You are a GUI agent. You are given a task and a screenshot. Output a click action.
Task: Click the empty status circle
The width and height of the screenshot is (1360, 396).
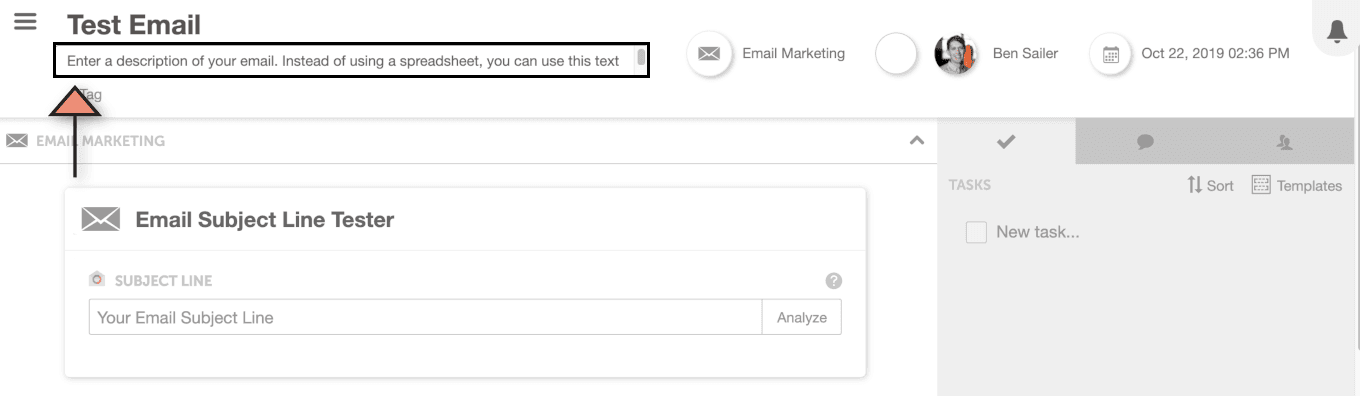[896, 54]
